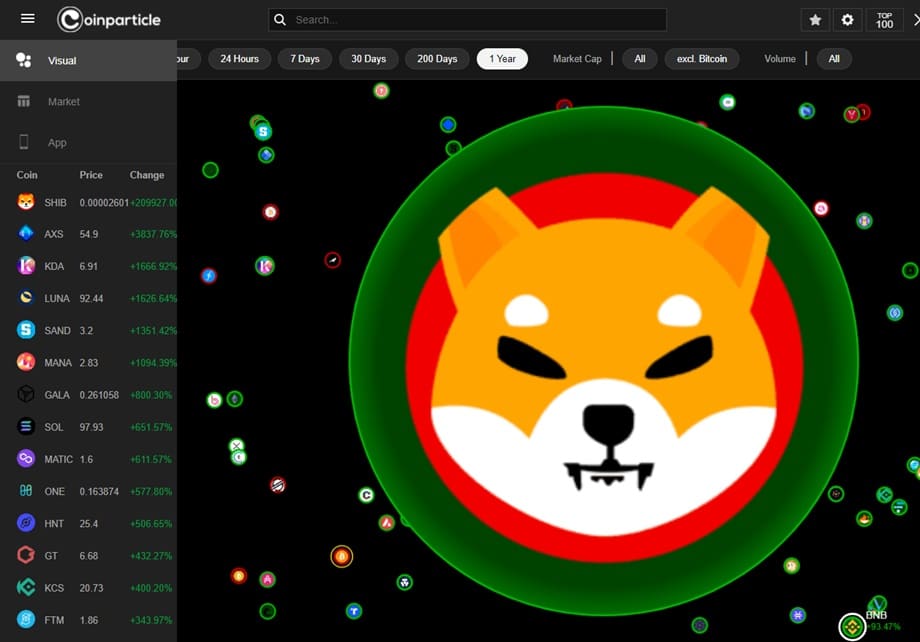Set Volume filter to All
Image resolution: width=920 pixels, height=642 pixels.
click(x=834, y=59)
